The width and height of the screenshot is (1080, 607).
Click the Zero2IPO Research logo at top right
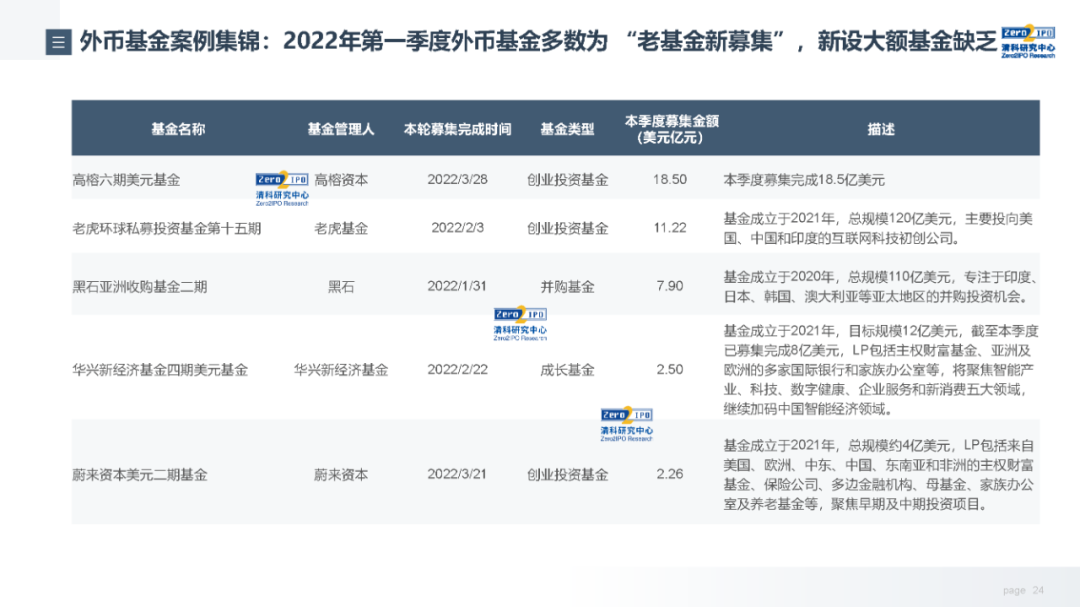coord(1028,42)
